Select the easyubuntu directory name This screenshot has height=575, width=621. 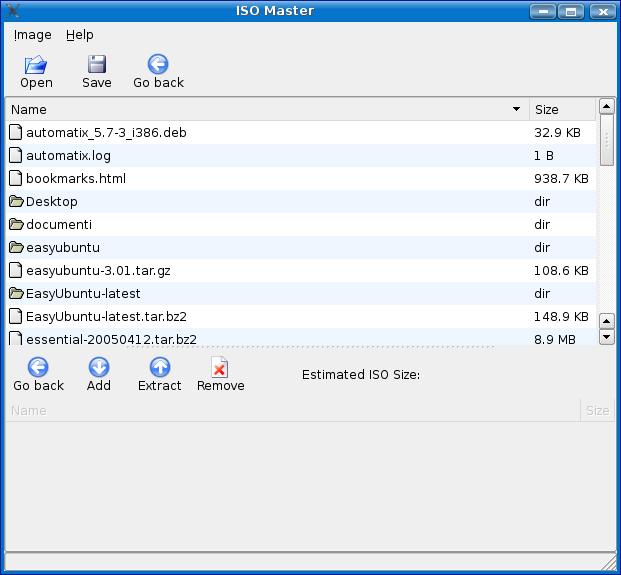[x=63, y=247]
